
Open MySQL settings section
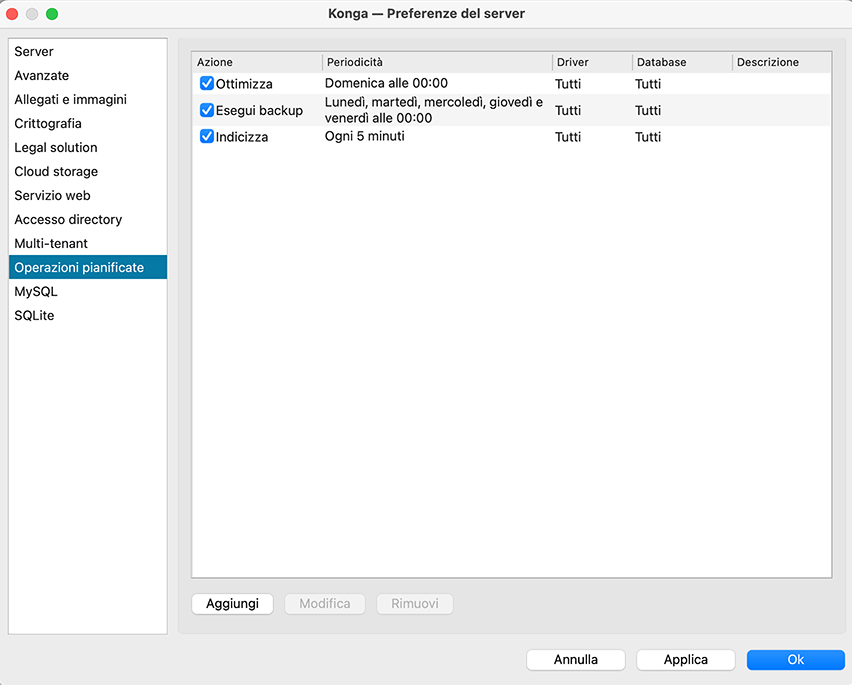(x=36, y=292)
